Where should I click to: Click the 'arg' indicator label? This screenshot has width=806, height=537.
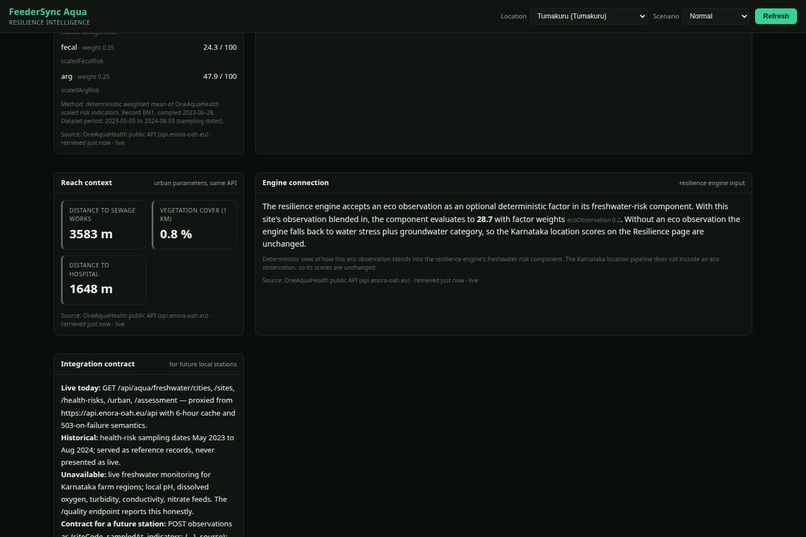pyautogui.click(x=66, y=77)
